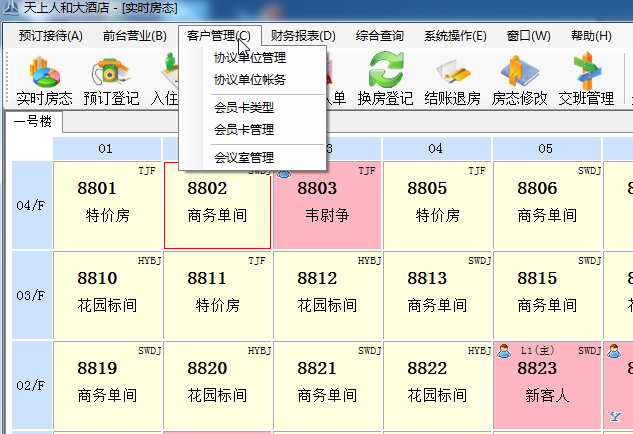
Task: Select 会员卡管理 menu entry
Action: [x=253, y=130]
